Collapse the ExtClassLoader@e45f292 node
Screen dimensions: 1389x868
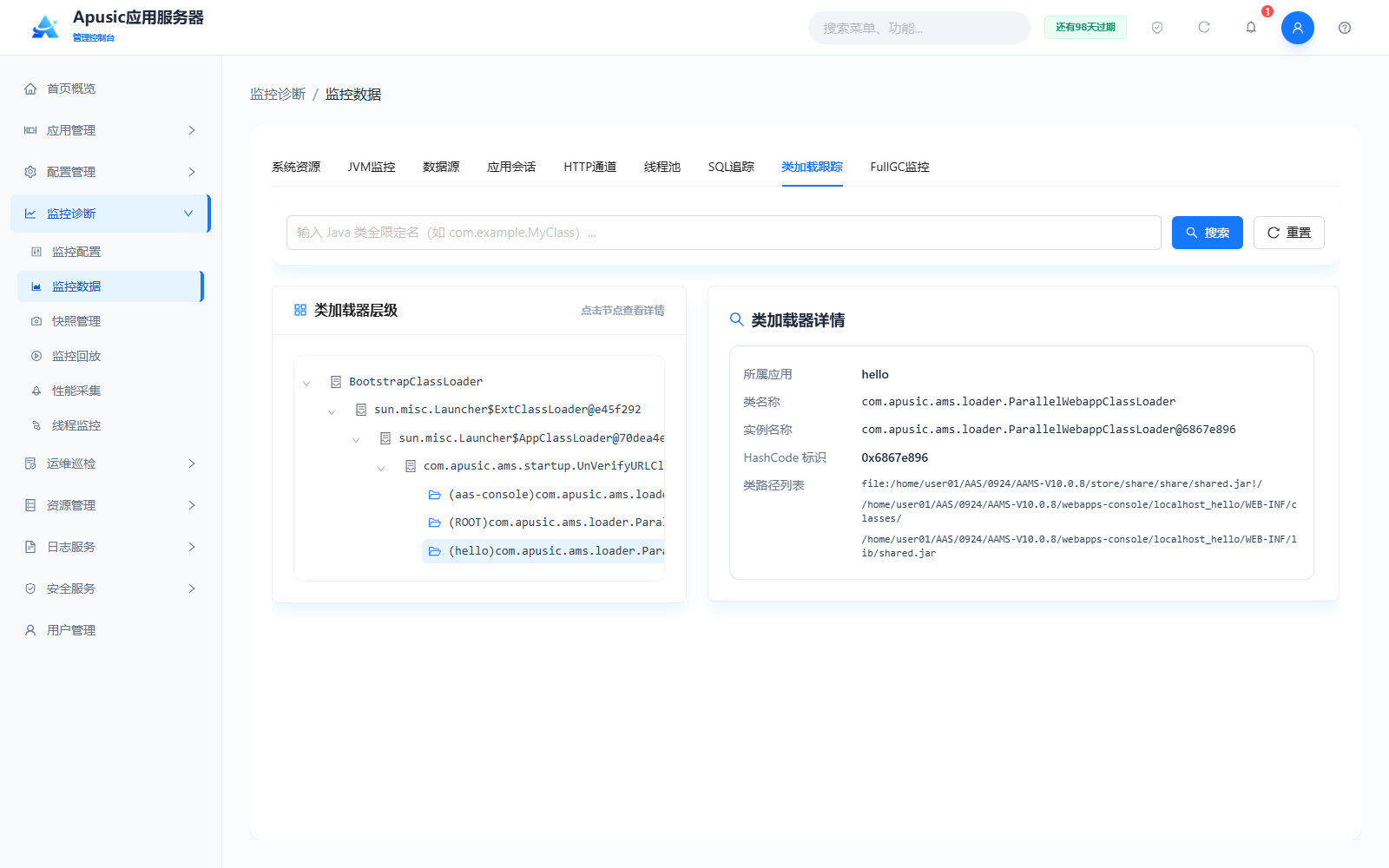332,411
